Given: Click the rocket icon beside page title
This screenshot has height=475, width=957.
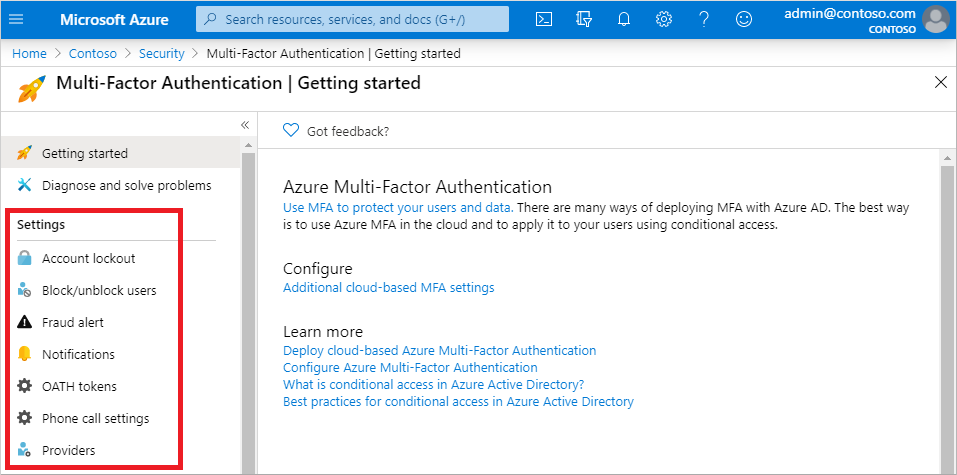Looking at the screenshot, I should point(32,89).
